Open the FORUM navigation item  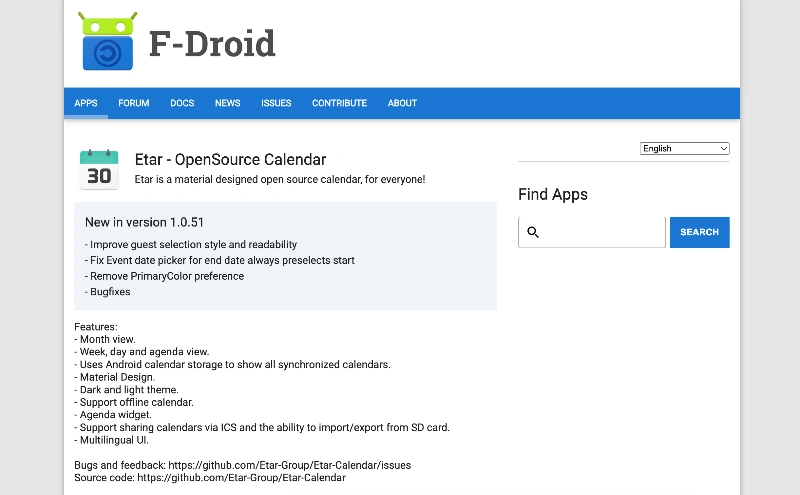pos(134,103)
